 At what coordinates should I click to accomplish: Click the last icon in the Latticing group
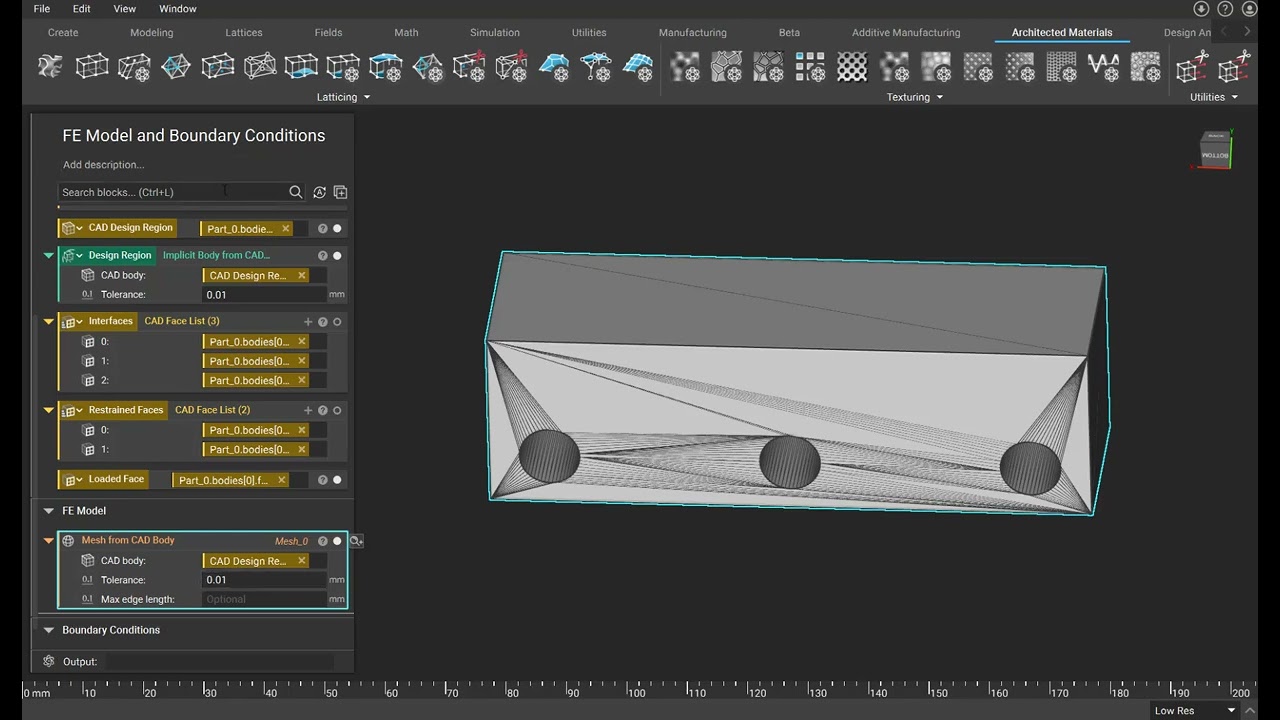coord(638,67)
